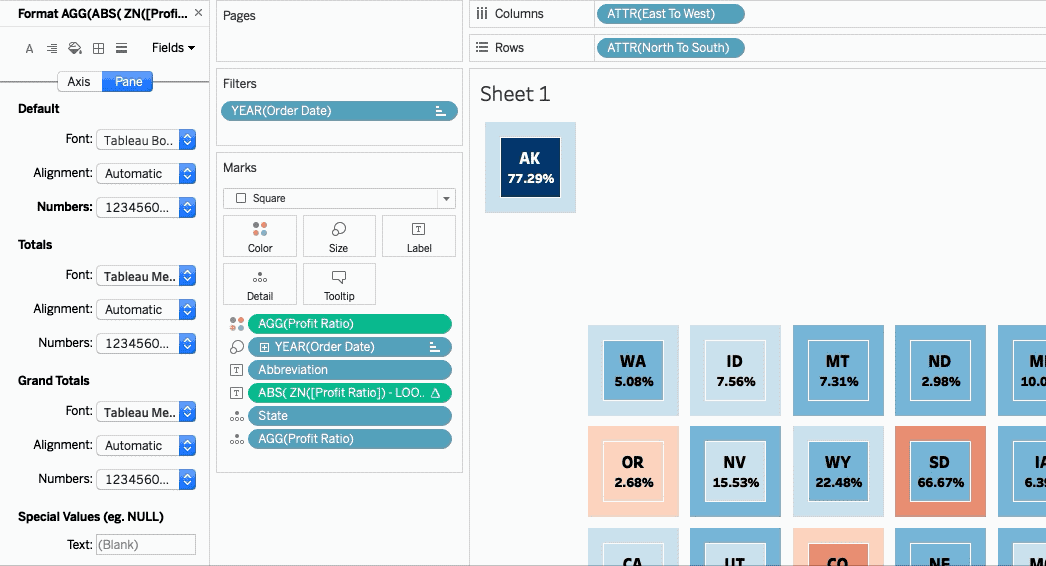Select the ID square mark
This screenshot has width=1046, height=566.
pyautogui.click(x=735, y=370)
